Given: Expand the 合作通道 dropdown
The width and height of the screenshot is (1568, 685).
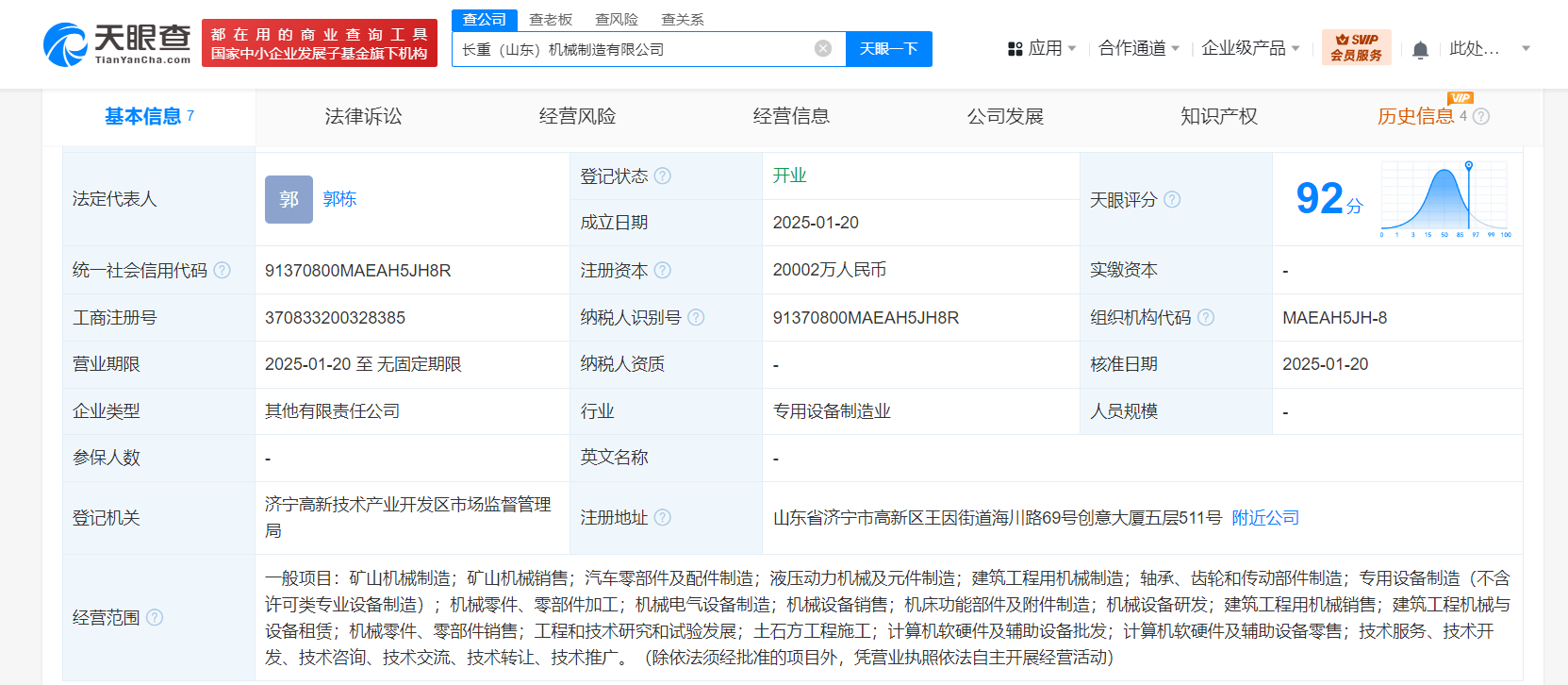Looking at the screenshot, I should 1139,48.
